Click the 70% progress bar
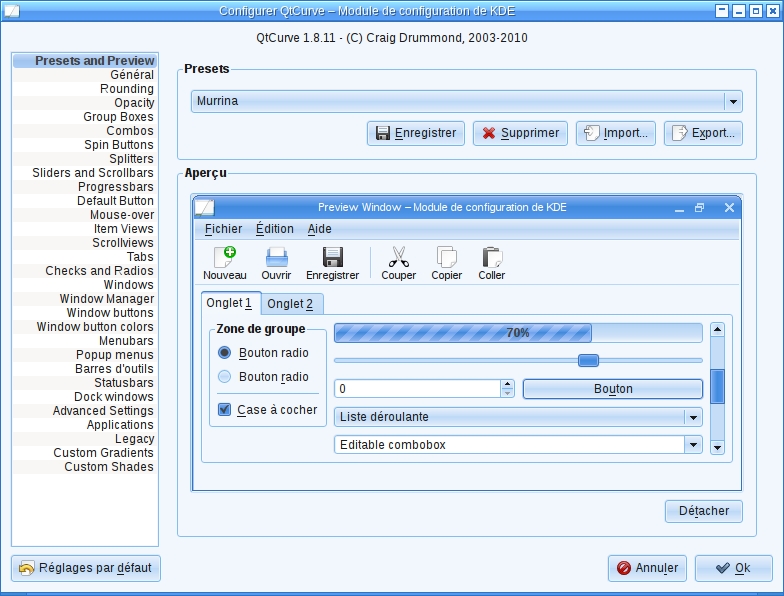 pos(518,333)
